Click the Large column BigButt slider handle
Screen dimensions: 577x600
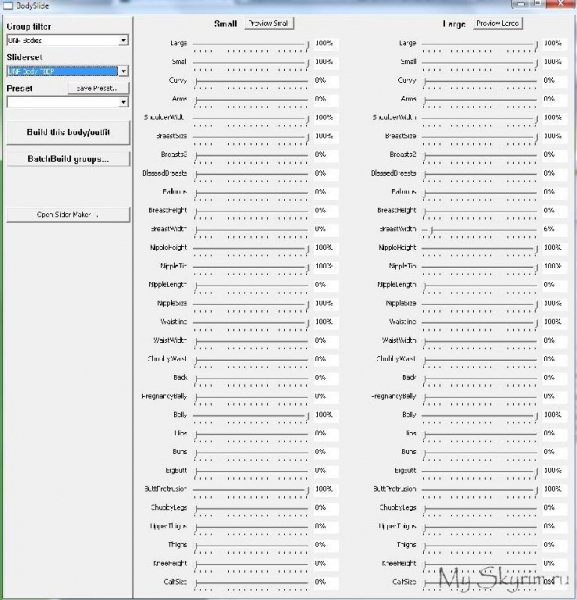point(536,472)
